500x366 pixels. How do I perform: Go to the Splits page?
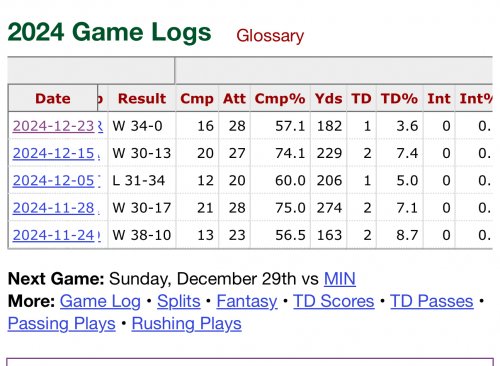tap(179, 301)
